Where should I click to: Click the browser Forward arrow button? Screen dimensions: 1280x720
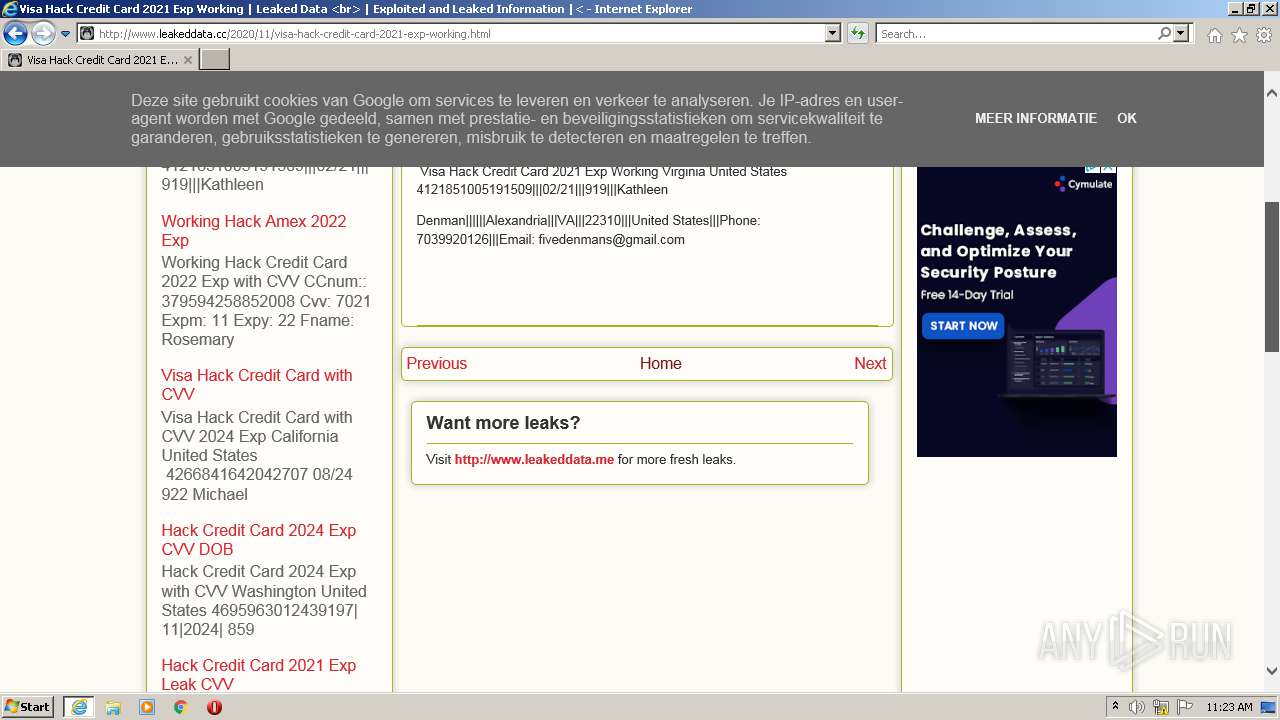point(43,33)
